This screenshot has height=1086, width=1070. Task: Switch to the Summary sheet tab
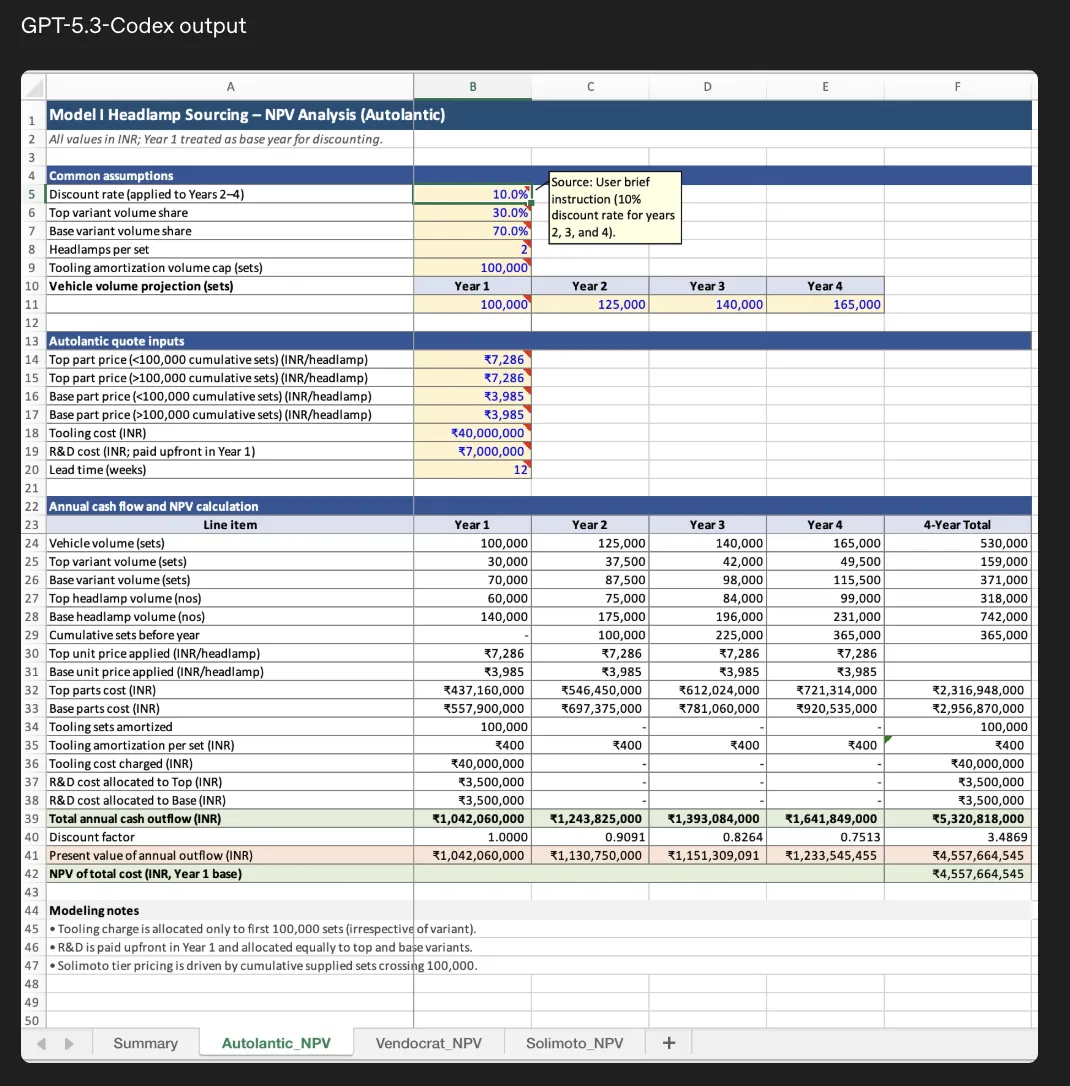tap(145, 1043)
